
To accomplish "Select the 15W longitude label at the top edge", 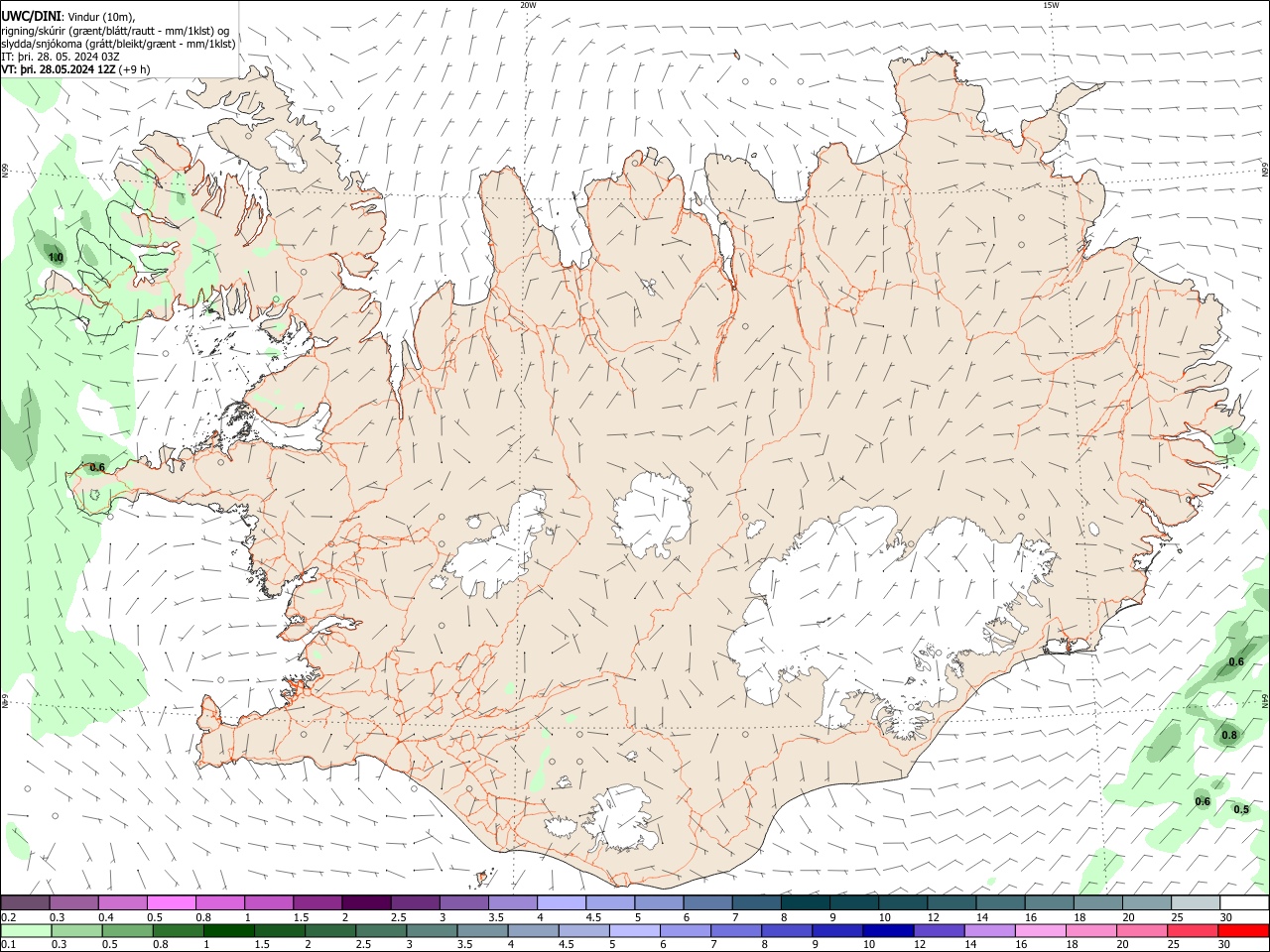I will click(x=1050, y=5).
